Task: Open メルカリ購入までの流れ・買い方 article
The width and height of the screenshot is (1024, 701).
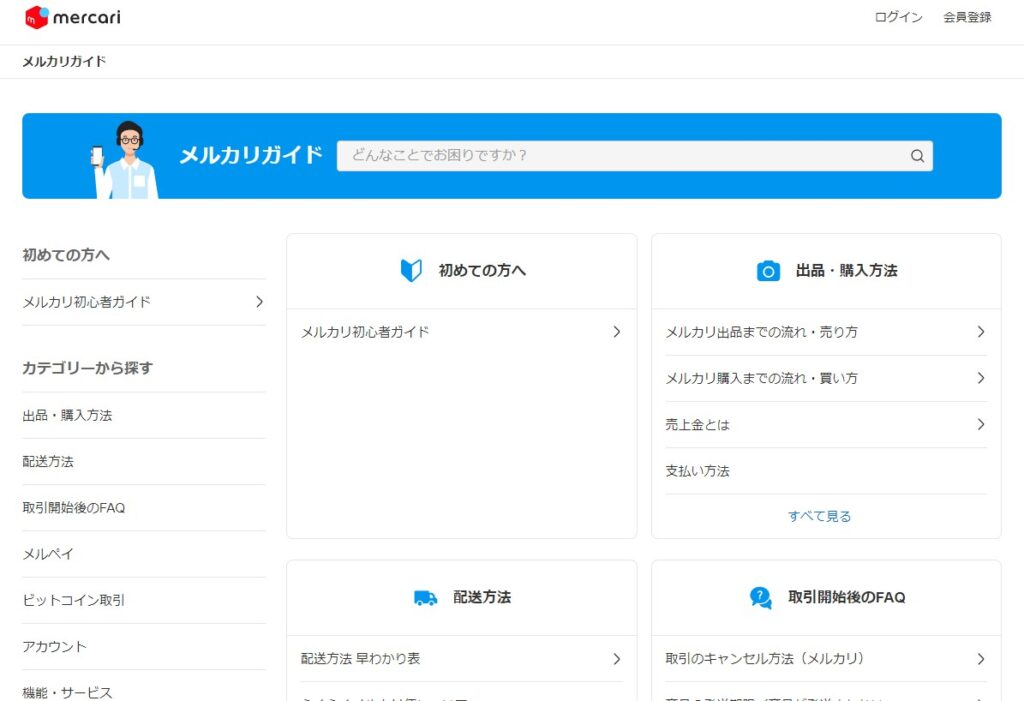Action: (825, 378)
